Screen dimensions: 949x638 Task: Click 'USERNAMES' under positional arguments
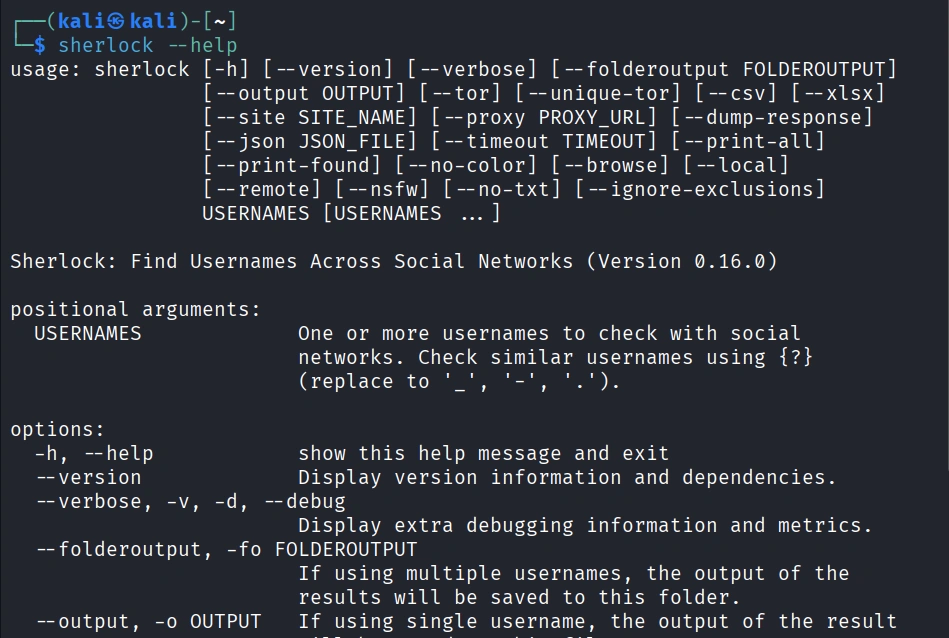point(88,334)
